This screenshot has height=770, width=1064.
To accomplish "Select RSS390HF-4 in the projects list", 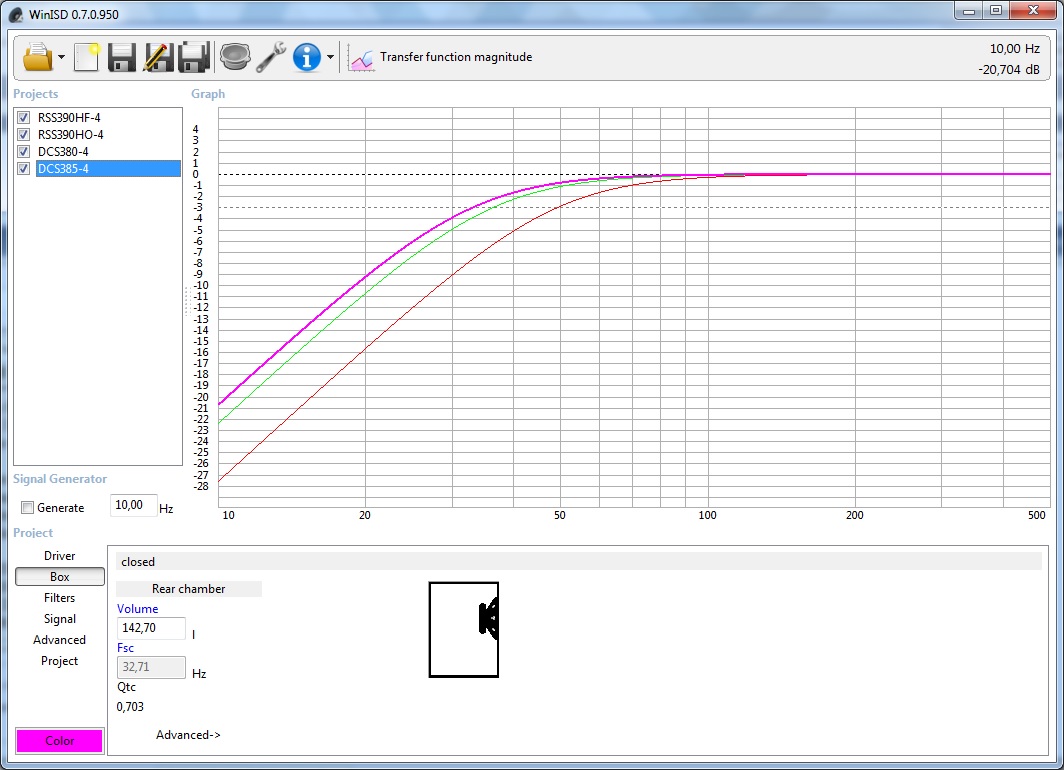I will pyautogui.click(x=69, y=117).
